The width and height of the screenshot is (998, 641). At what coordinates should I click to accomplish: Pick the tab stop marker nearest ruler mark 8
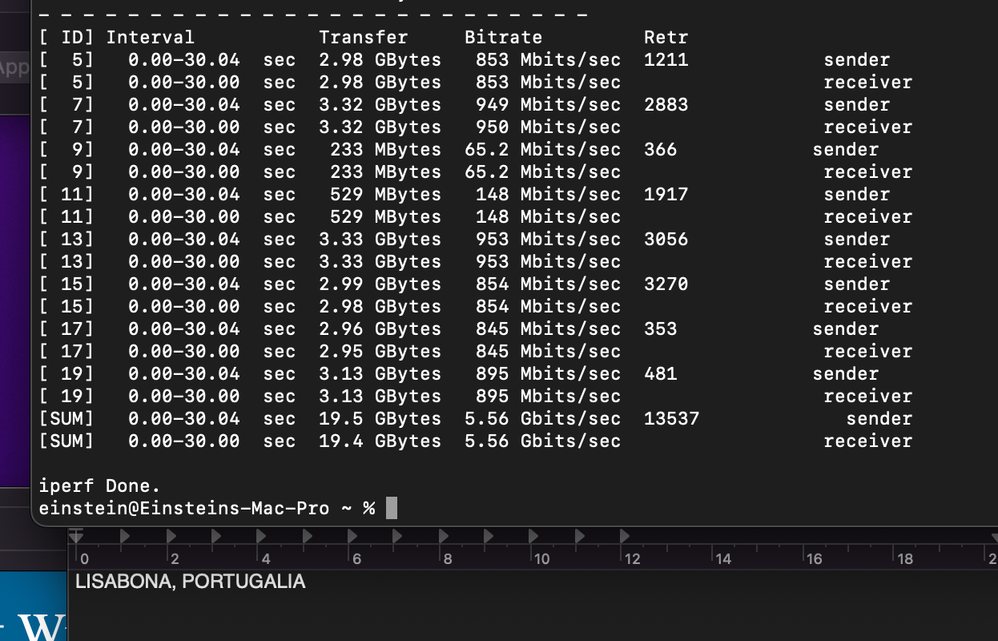(x=443, y=537)
